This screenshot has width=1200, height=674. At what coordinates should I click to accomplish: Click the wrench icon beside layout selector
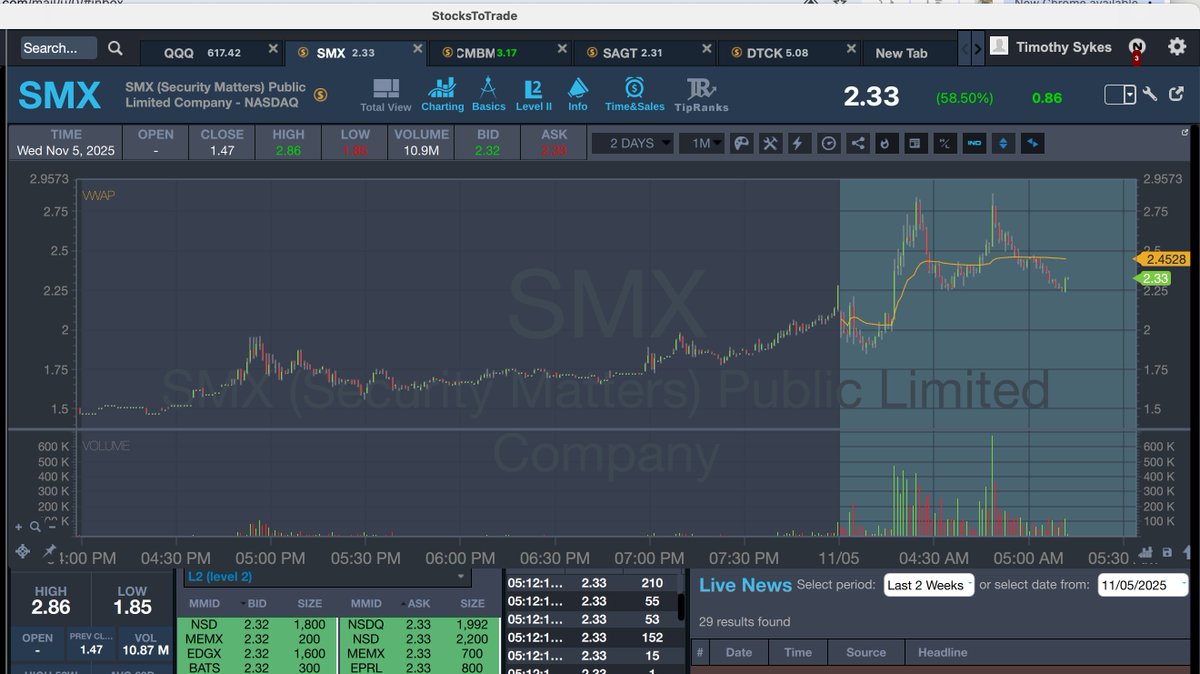click(x=1150, y=95)
